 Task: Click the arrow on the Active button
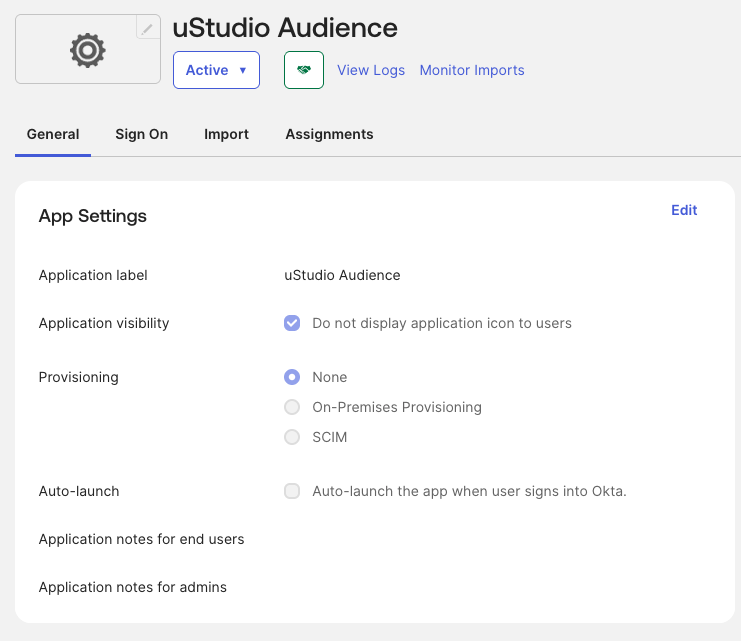pyautogui.click(x=243, y=70)
